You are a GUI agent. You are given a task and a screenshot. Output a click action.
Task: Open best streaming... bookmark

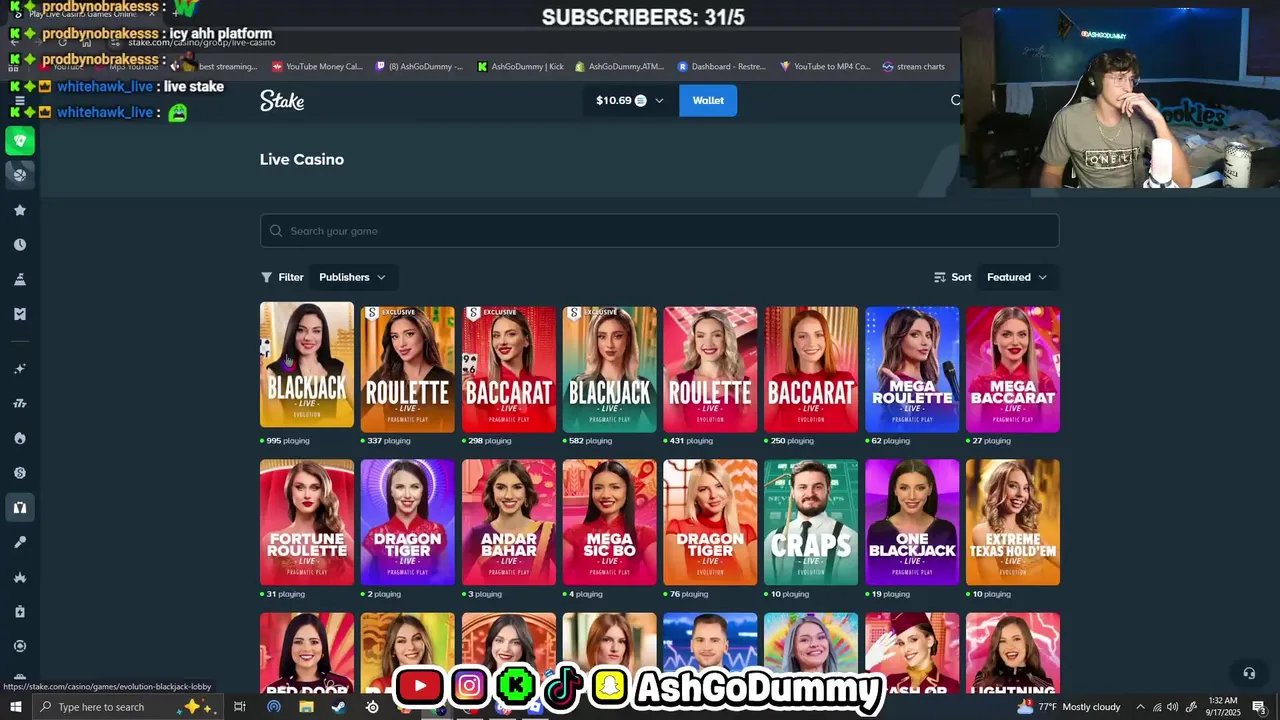(220, 67)
